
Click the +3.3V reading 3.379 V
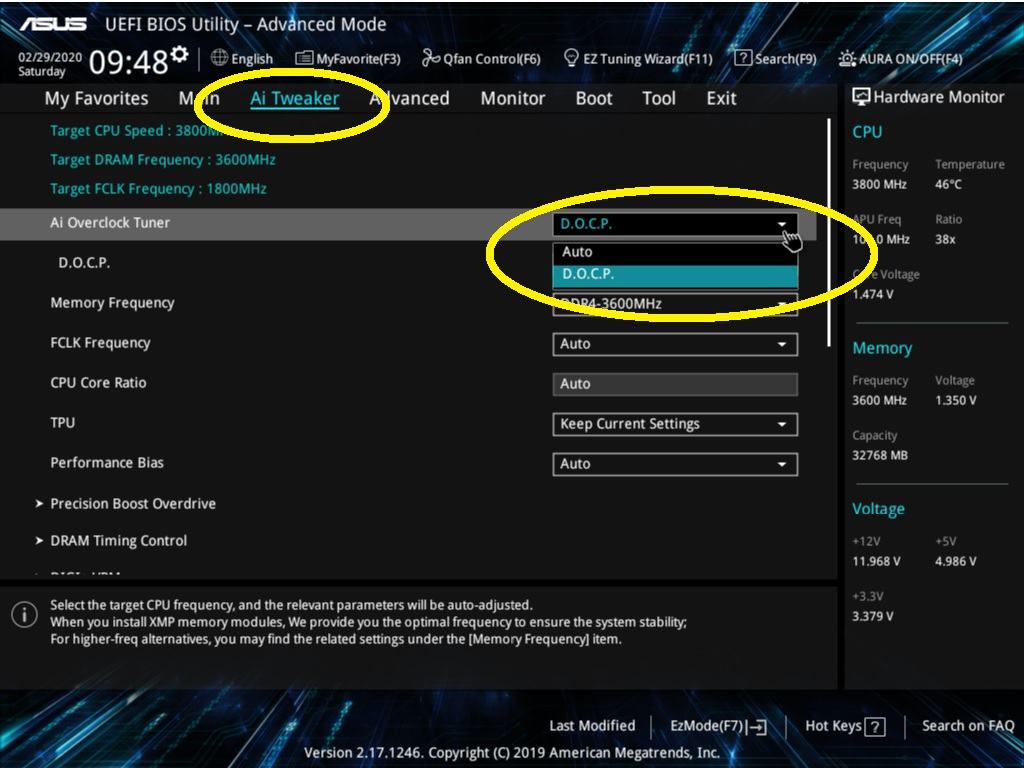[872, 616]
